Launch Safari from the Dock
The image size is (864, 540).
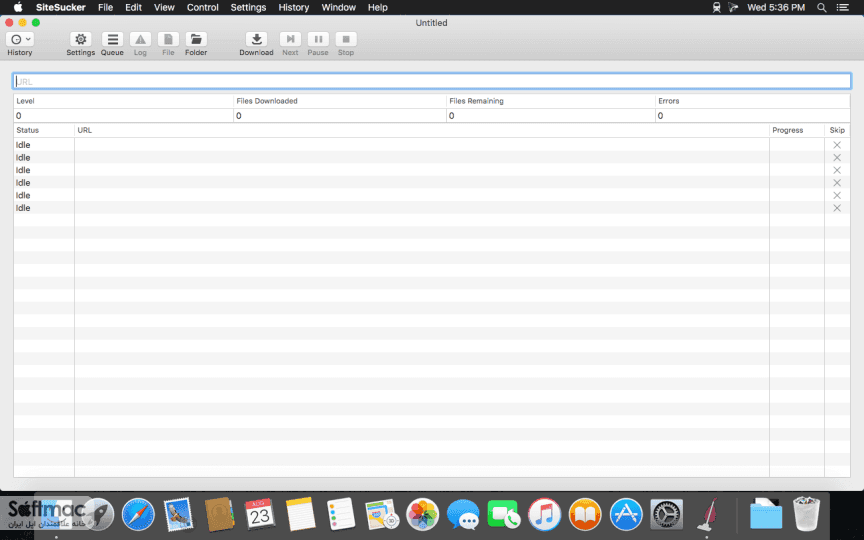coord(138,514)
